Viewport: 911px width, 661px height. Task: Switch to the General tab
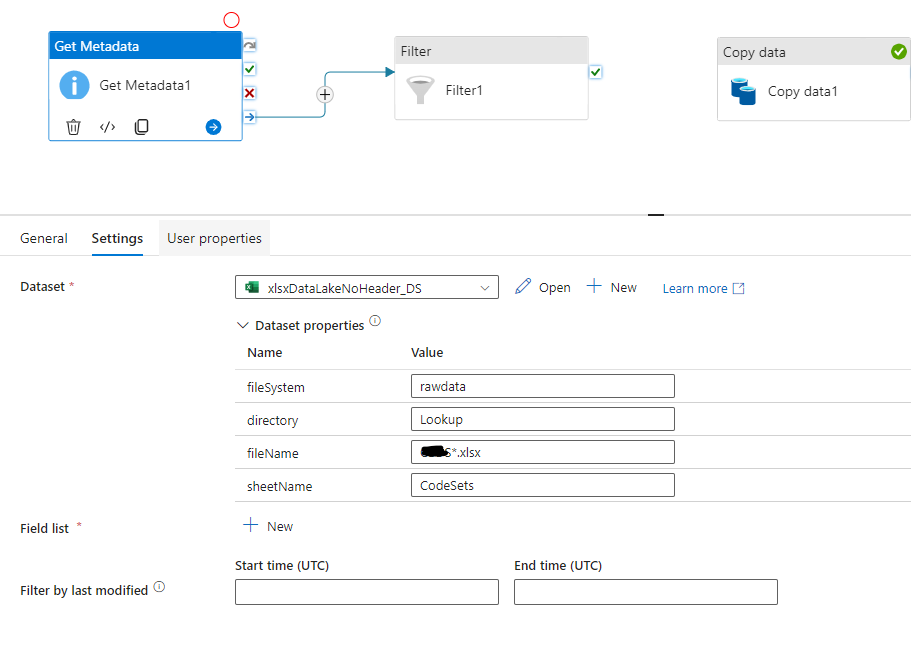44,238
